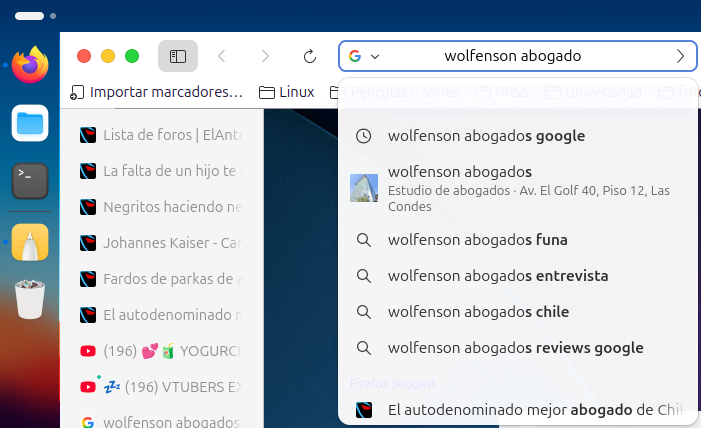Launch the Terminal from the dock

click(30, 181)
